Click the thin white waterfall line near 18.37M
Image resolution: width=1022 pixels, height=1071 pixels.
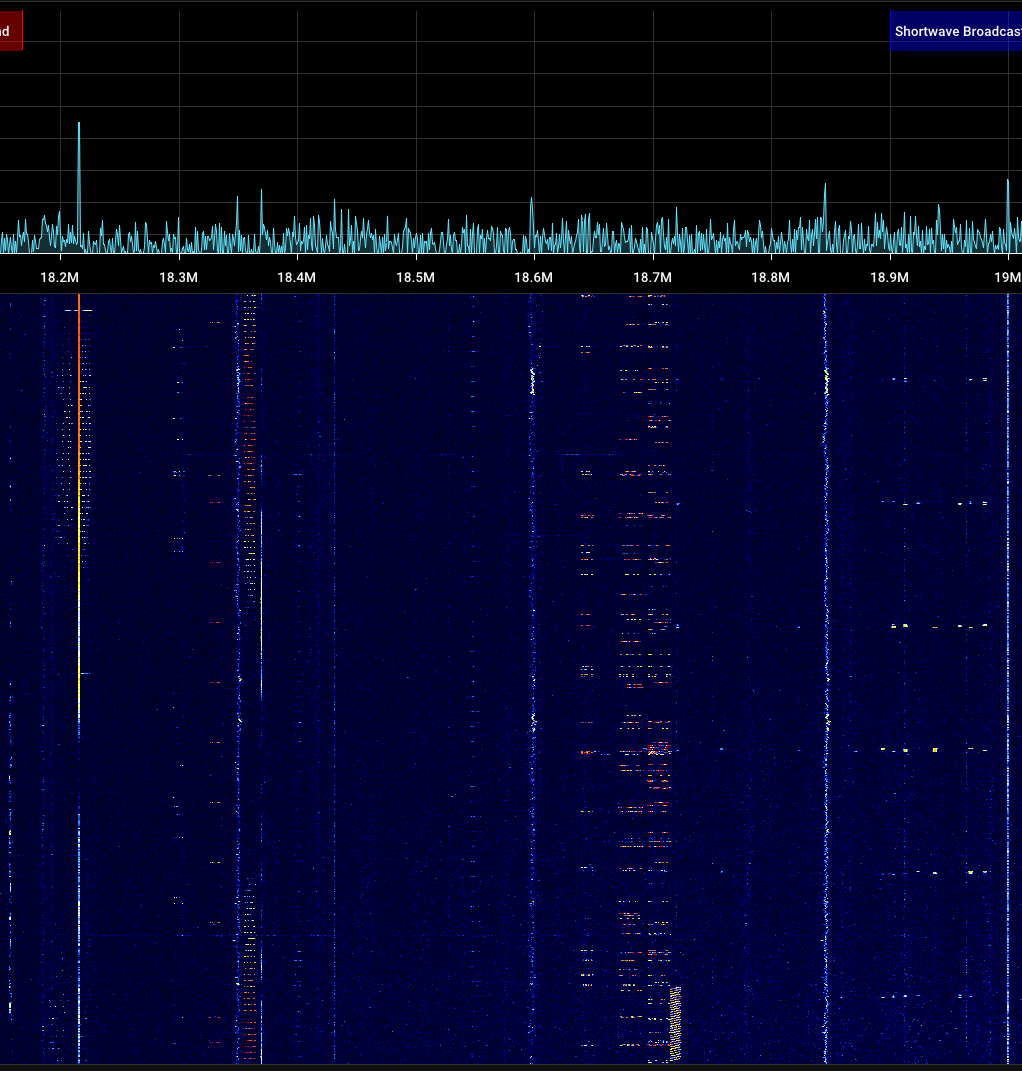(x=261, y=600)
